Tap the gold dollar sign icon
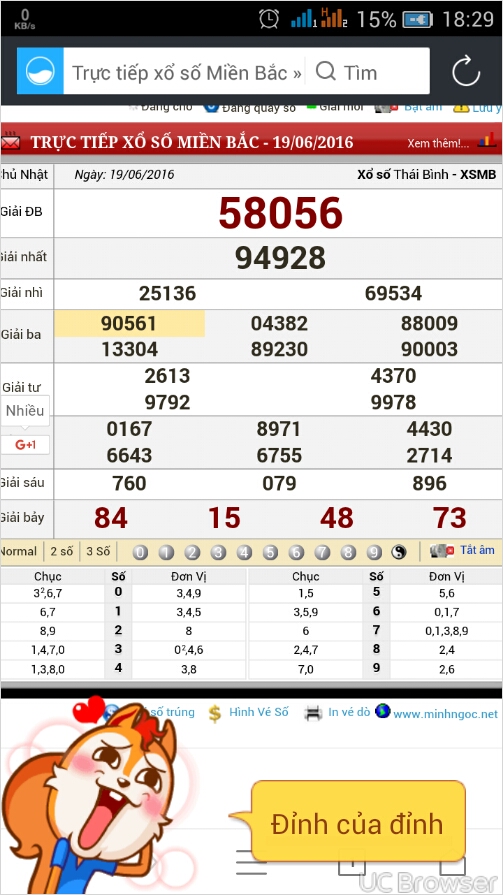 (x=215, y=713)
